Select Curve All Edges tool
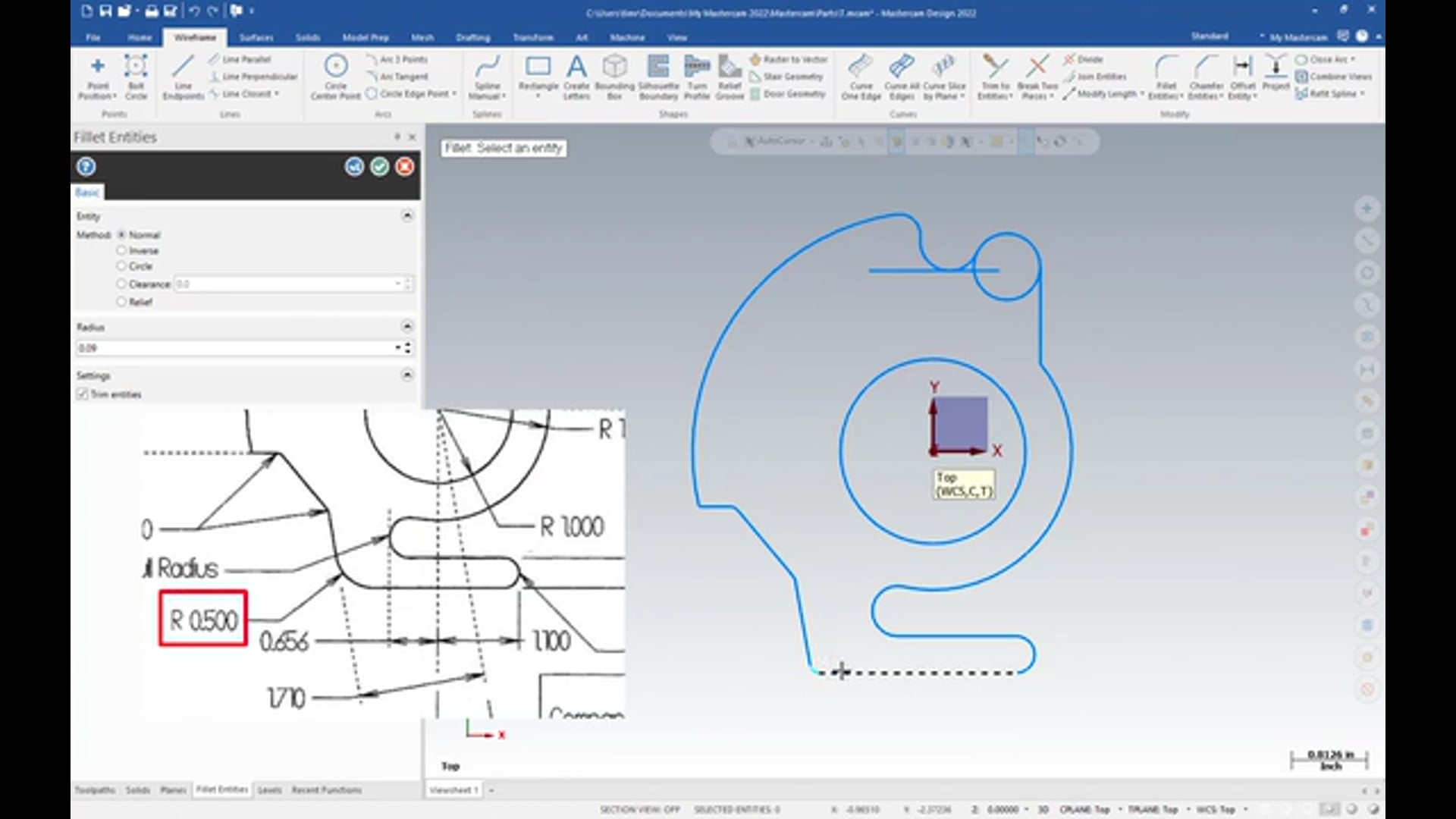1456x819 pixels. pos(902,77)
